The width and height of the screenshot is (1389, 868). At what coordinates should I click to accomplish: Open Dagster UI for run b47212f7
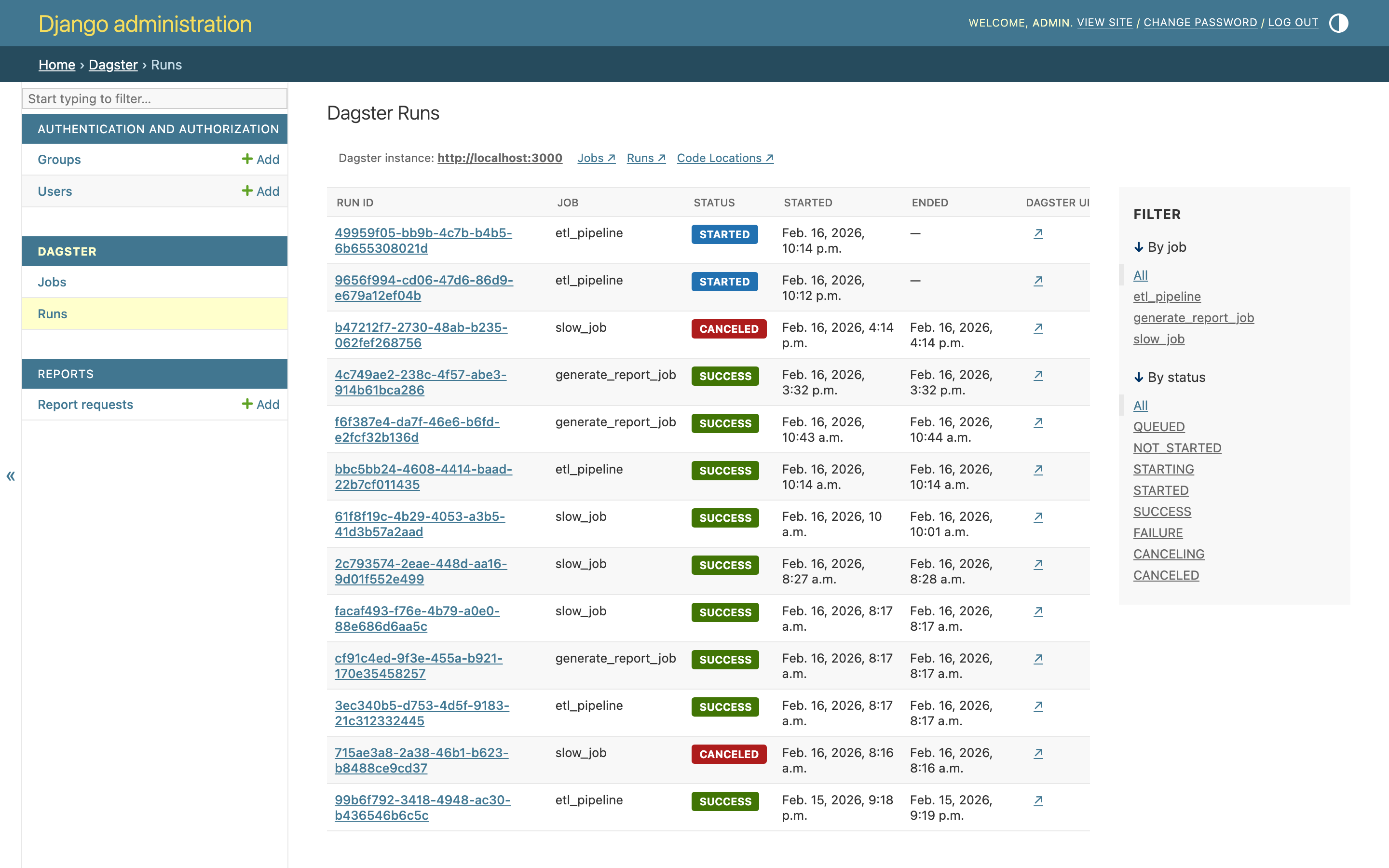point(1038,327)
